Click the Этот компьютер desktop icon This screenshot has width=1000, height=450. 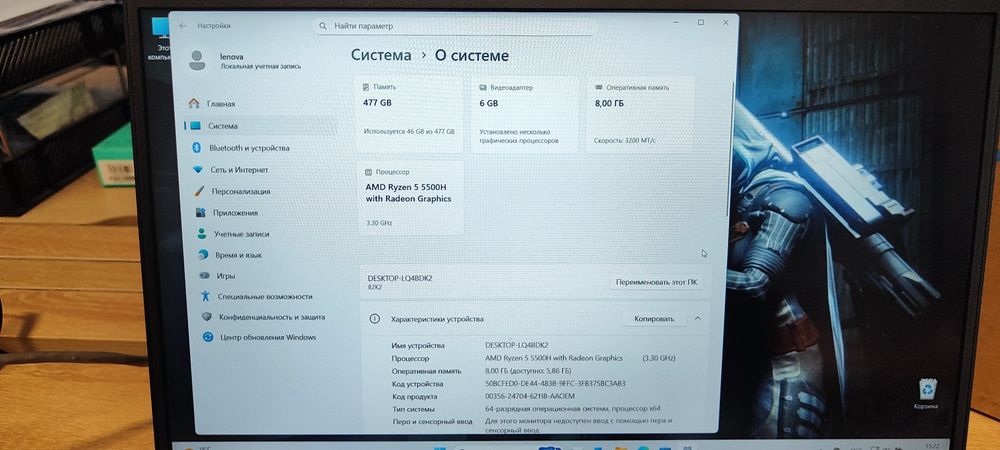(161, 38)
